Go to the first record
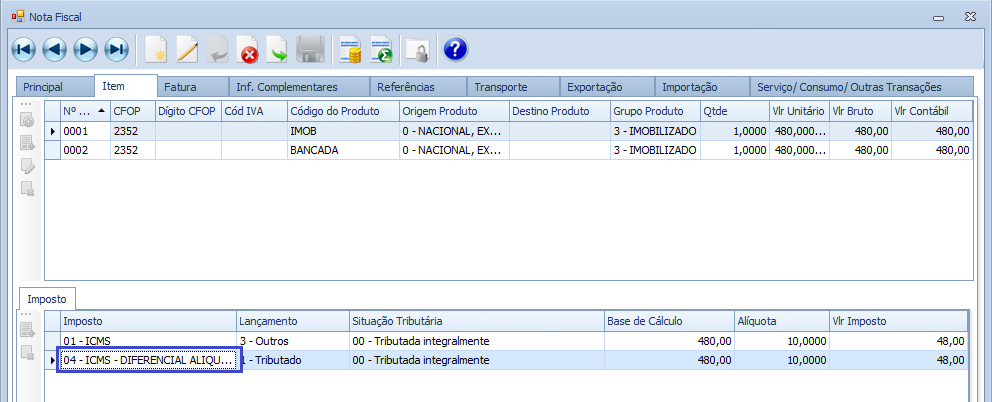Screen dimensions: 992x402 point(24,49)
